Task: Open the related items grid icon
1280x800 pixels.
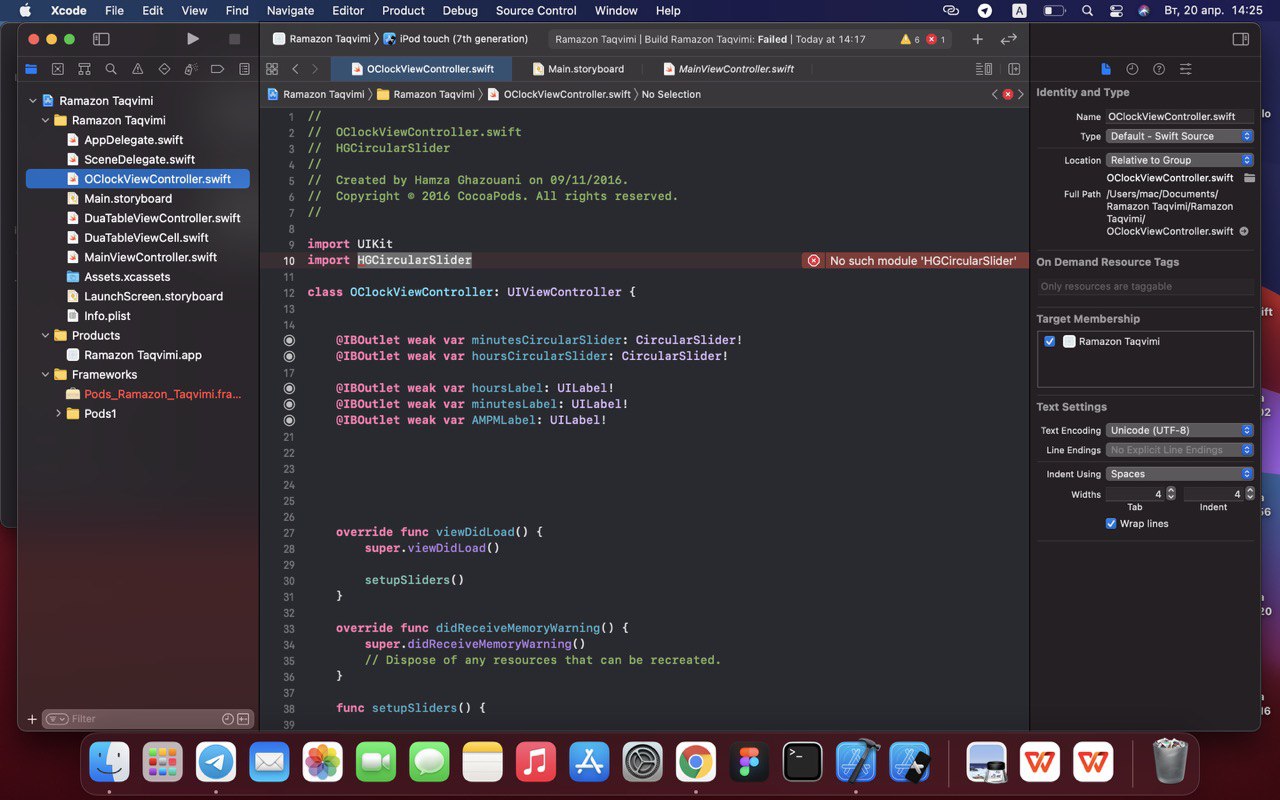Action: [x=272, y=69]
